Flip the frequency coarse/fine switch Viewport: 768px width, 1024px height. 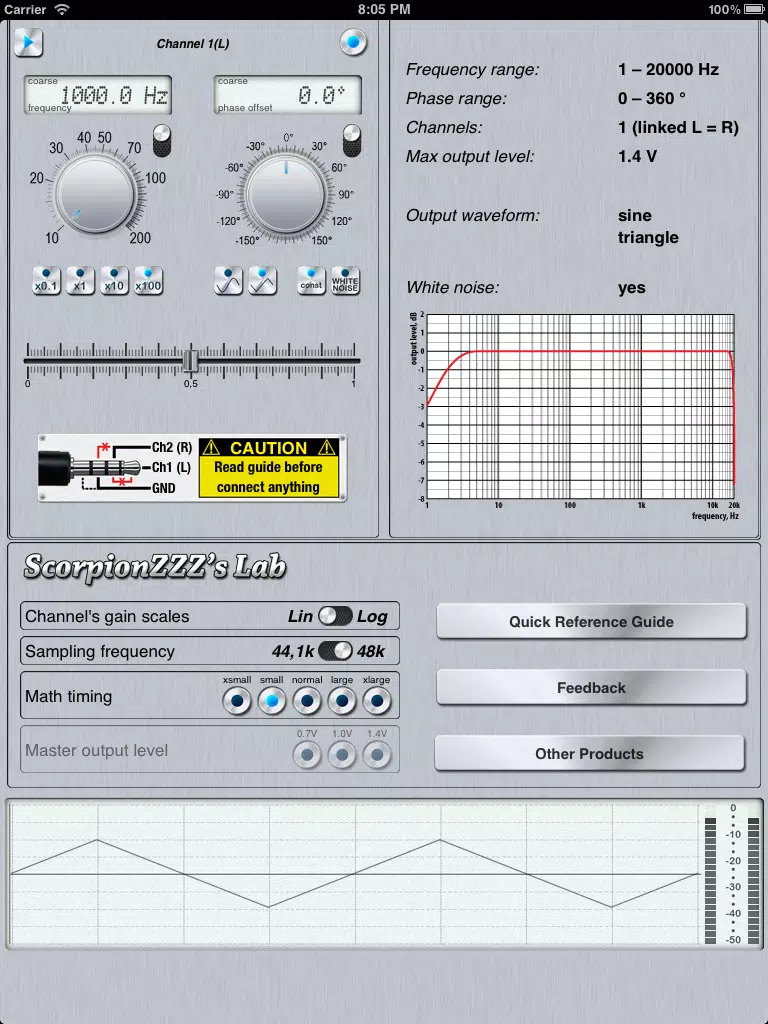click(162, 141)
